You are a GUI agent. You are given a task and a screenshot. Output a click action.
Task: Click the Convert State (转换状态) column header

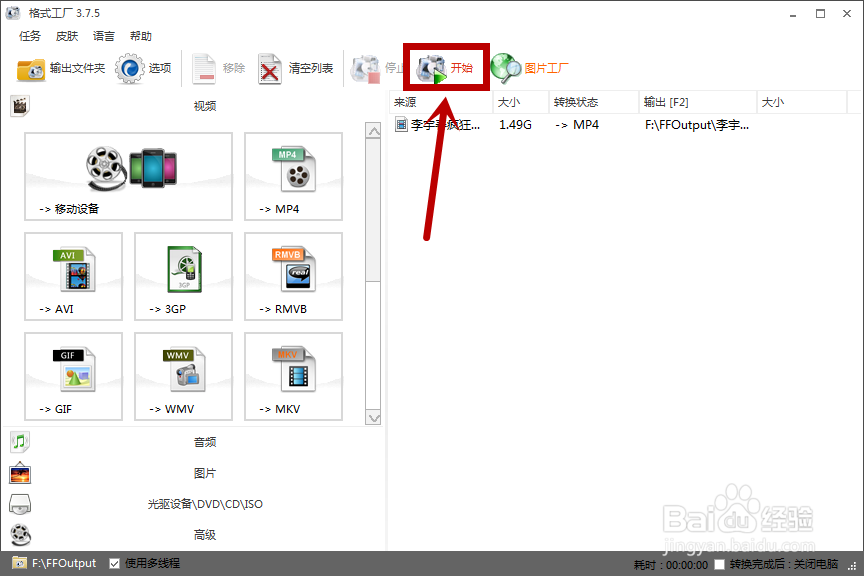(594, 102)
